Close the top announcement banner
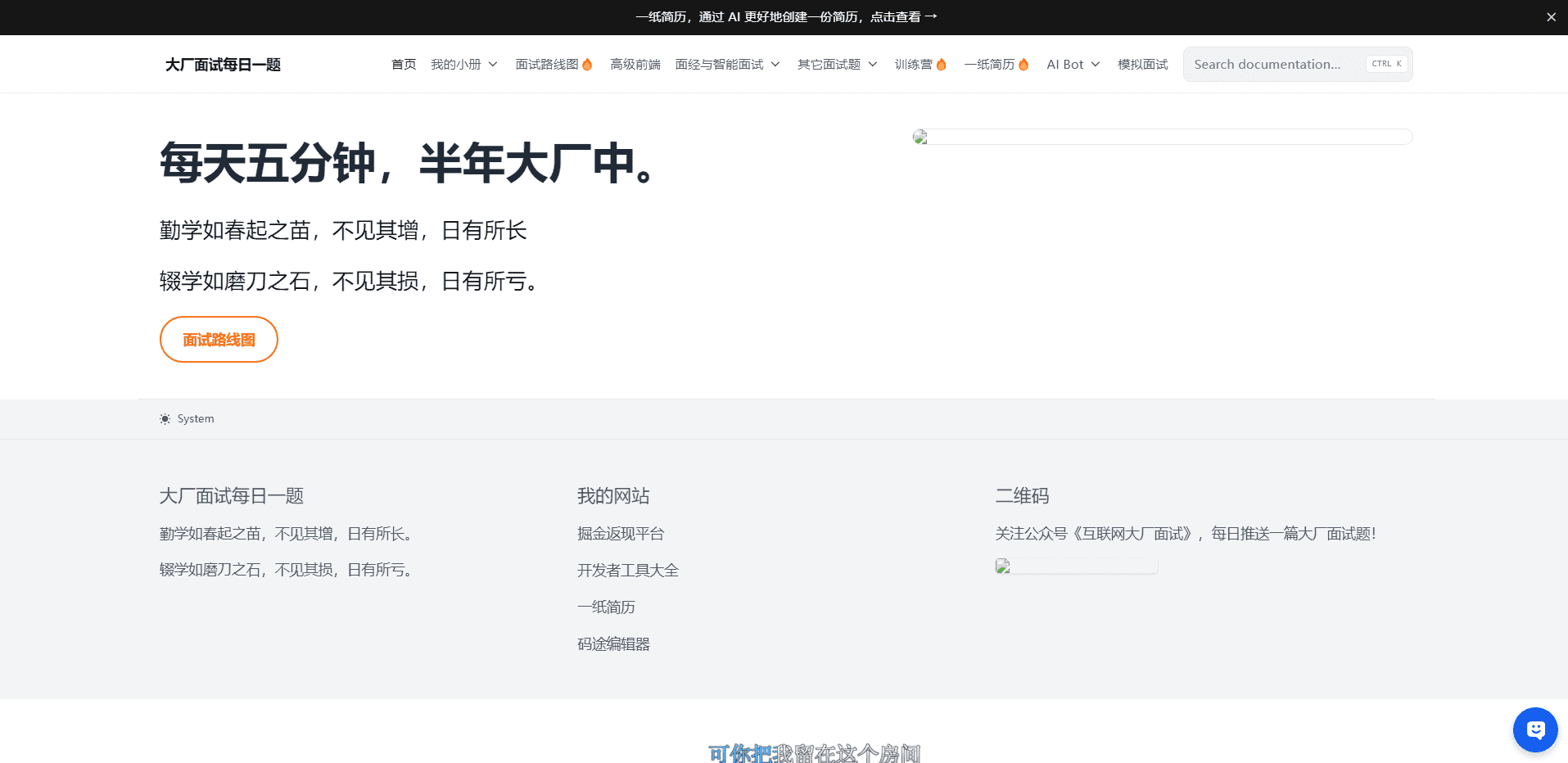1568x763 pixels. point(1551,17)
